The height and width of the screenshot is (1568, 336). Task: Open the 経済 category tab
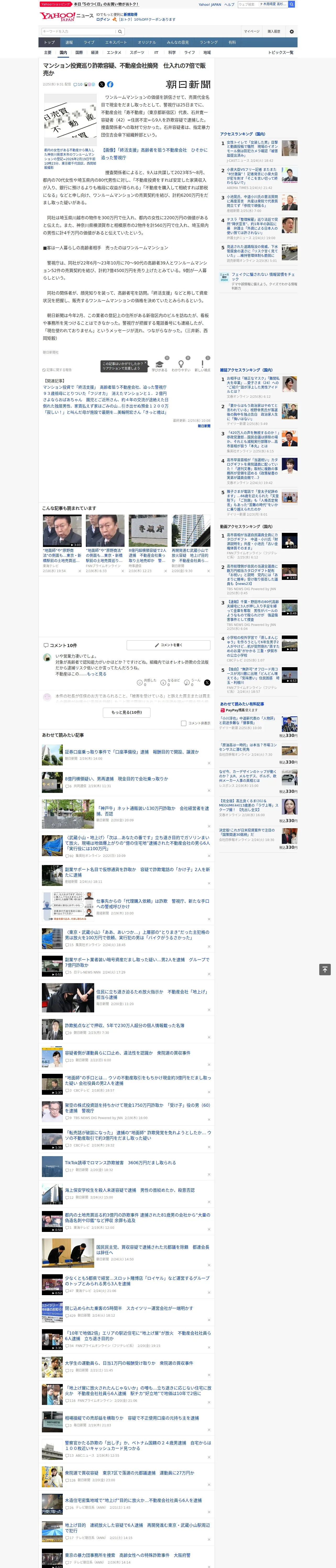point(94,52)
